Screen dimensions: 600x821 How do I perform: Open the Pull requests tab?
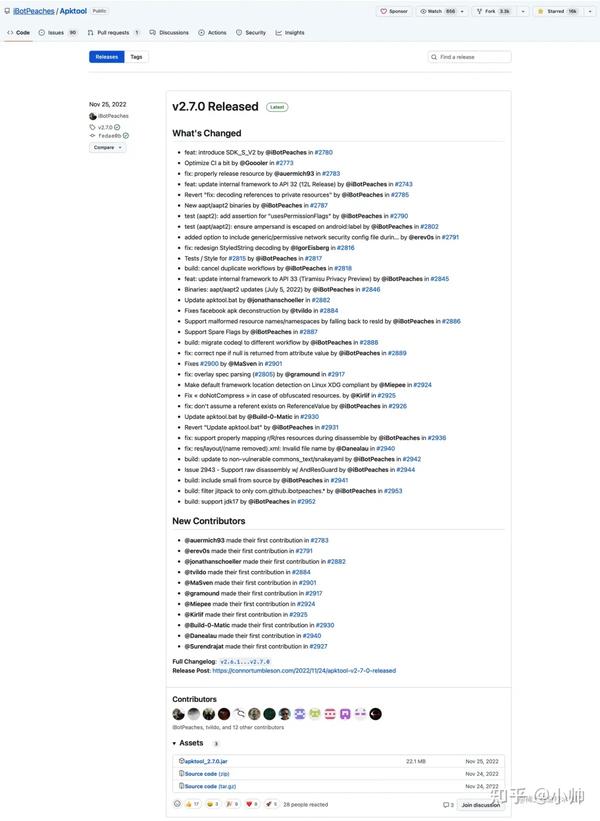click(114, 32)
